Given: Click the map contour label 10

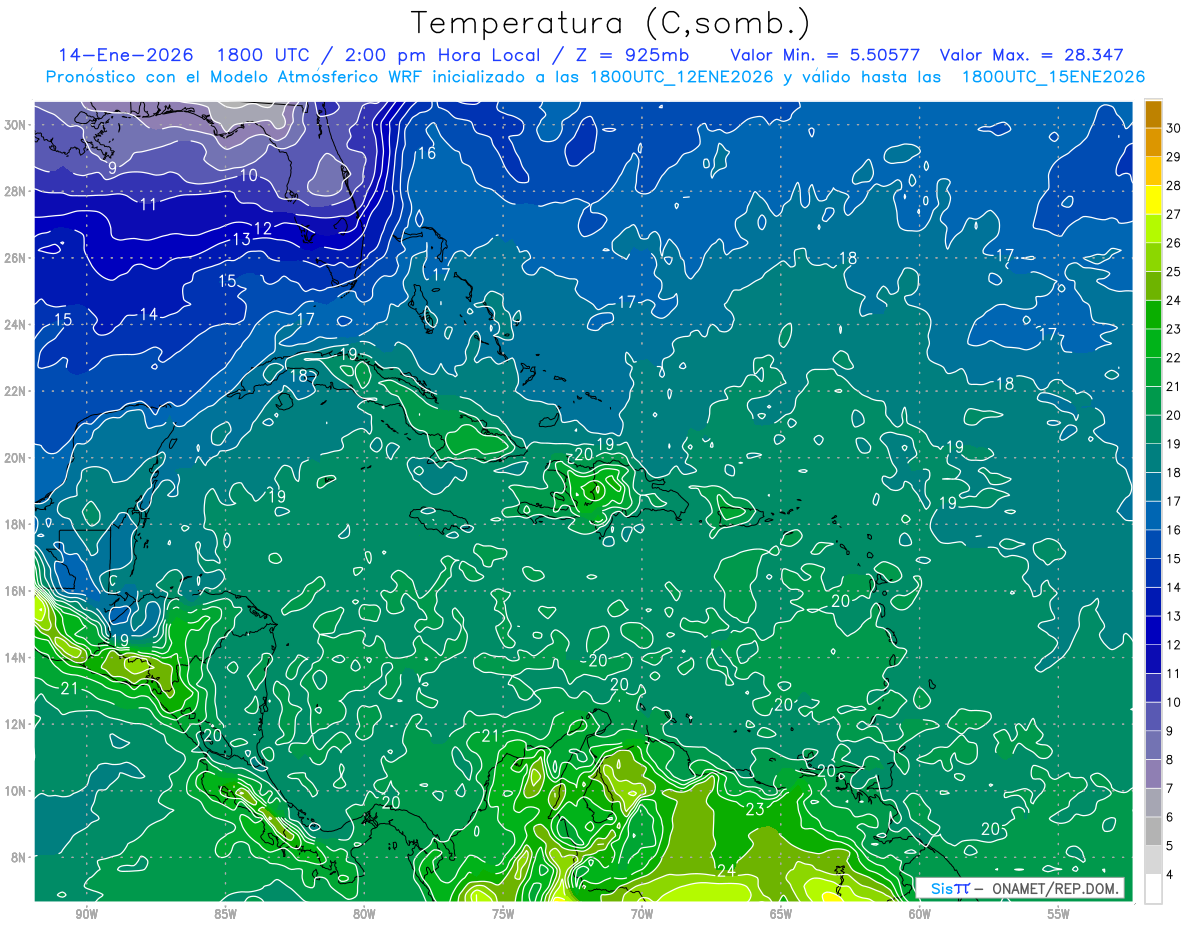Looking at the screenshot, I should [x=249, y=175].
